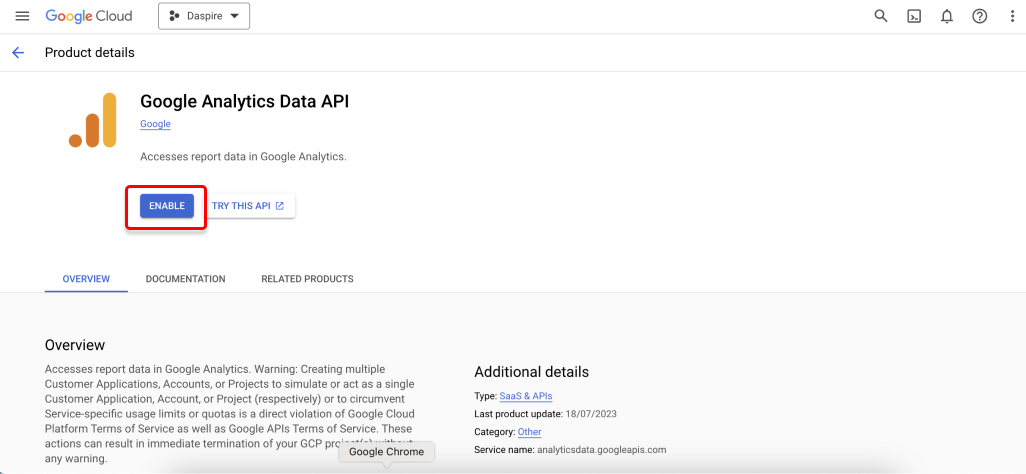The height and width of the screenshot is (474, 1026).
Task: Click the last product update date 18/07/2023
Action: click(x=591, y=414)
